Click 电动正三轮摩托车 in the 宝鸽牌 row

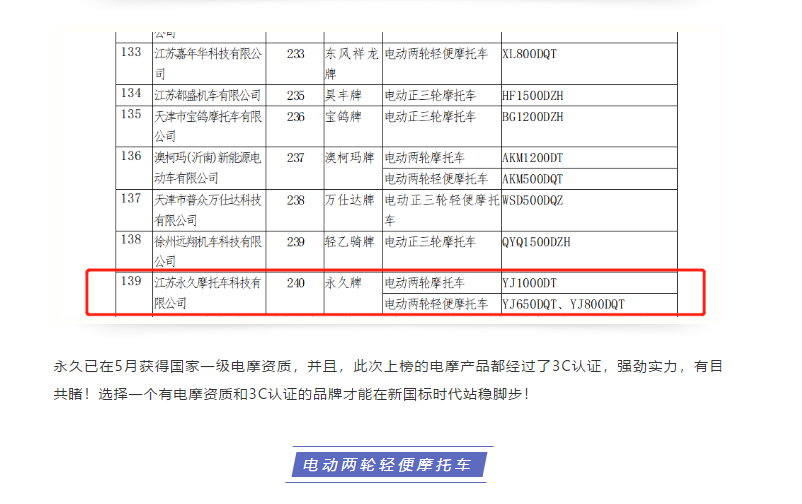(430, 117)
